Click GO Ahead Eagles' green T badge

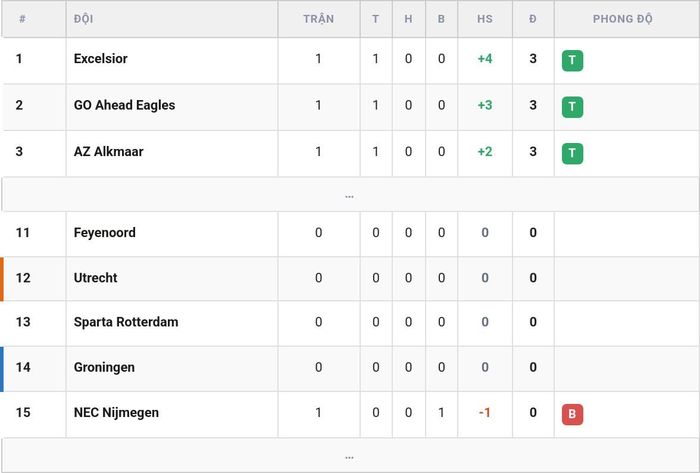(x=572, y=107)
